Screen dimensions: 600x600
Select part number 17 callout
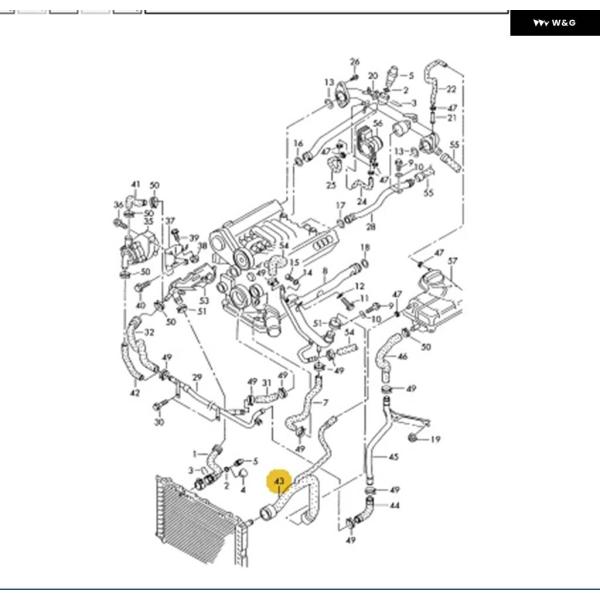click(x=341, y=206)
